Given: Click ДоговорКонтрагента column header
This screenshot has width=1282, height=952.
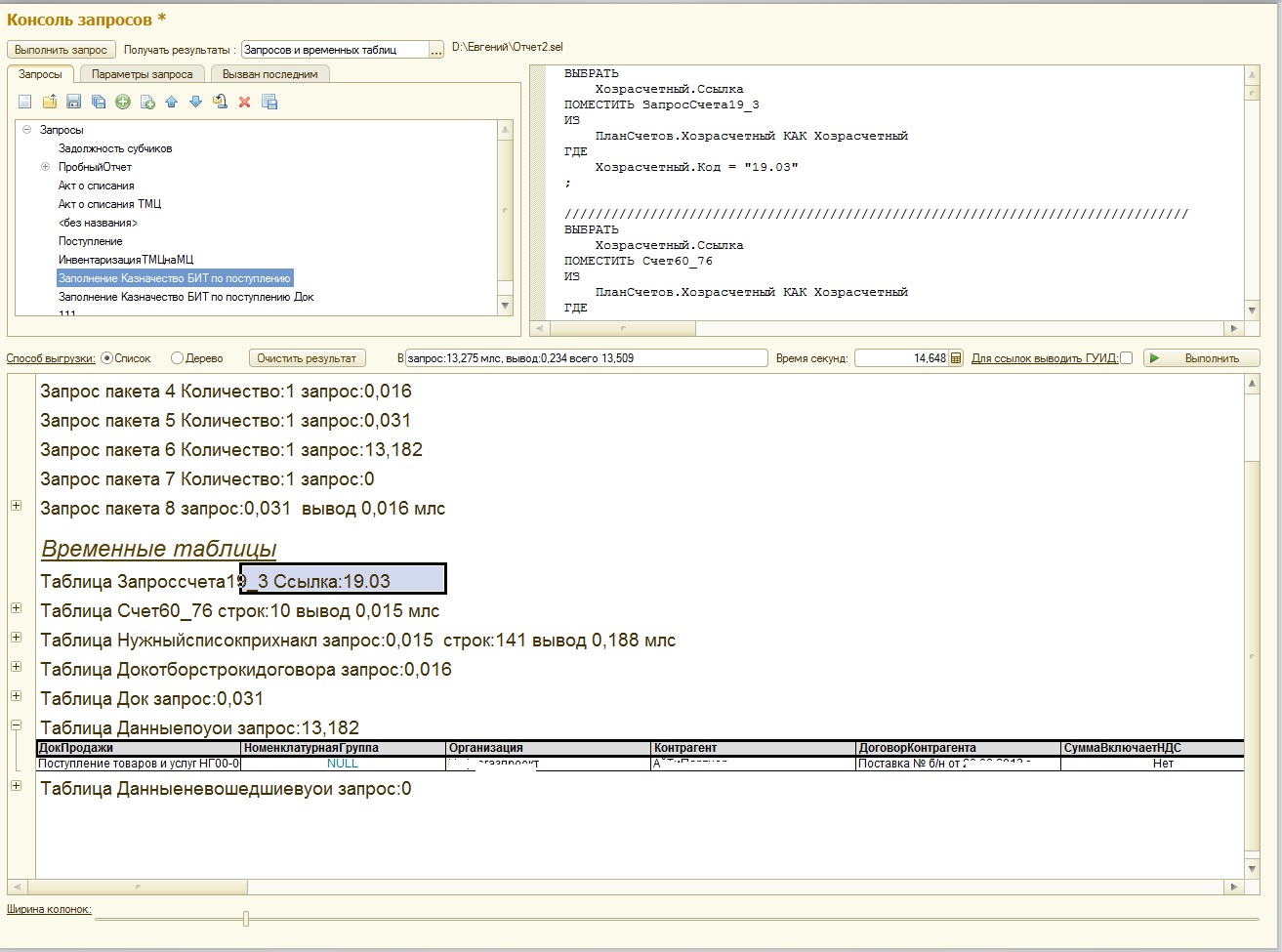Looking at the screenshot, I should (958, 748).
